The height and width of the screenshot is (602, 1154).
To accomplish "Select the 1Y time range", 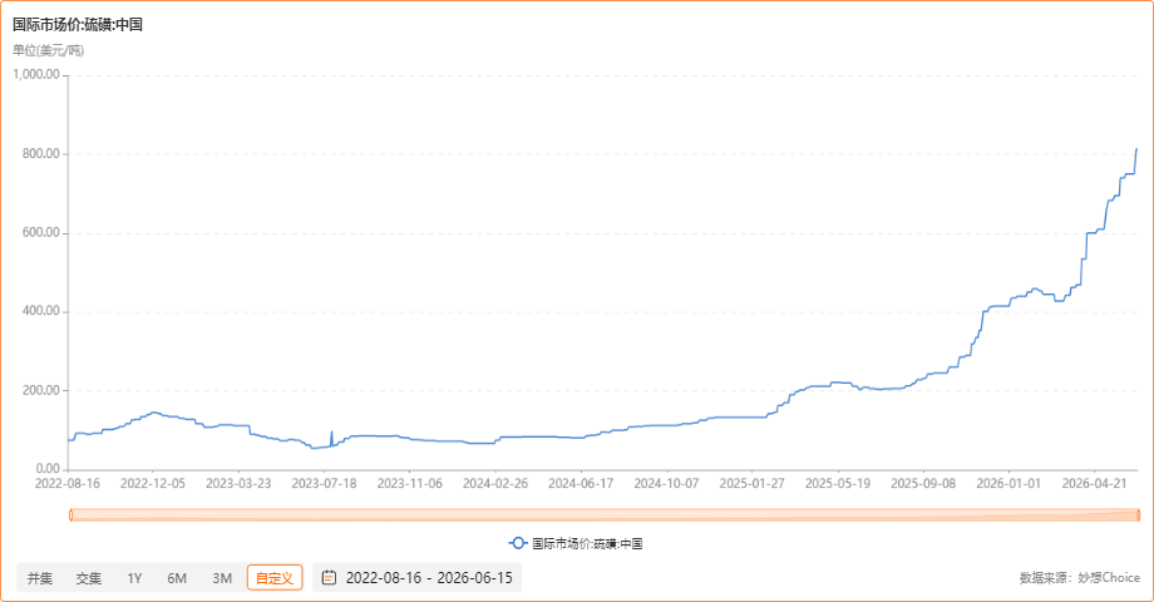I will pyautogui.click(x=134, y=578).
